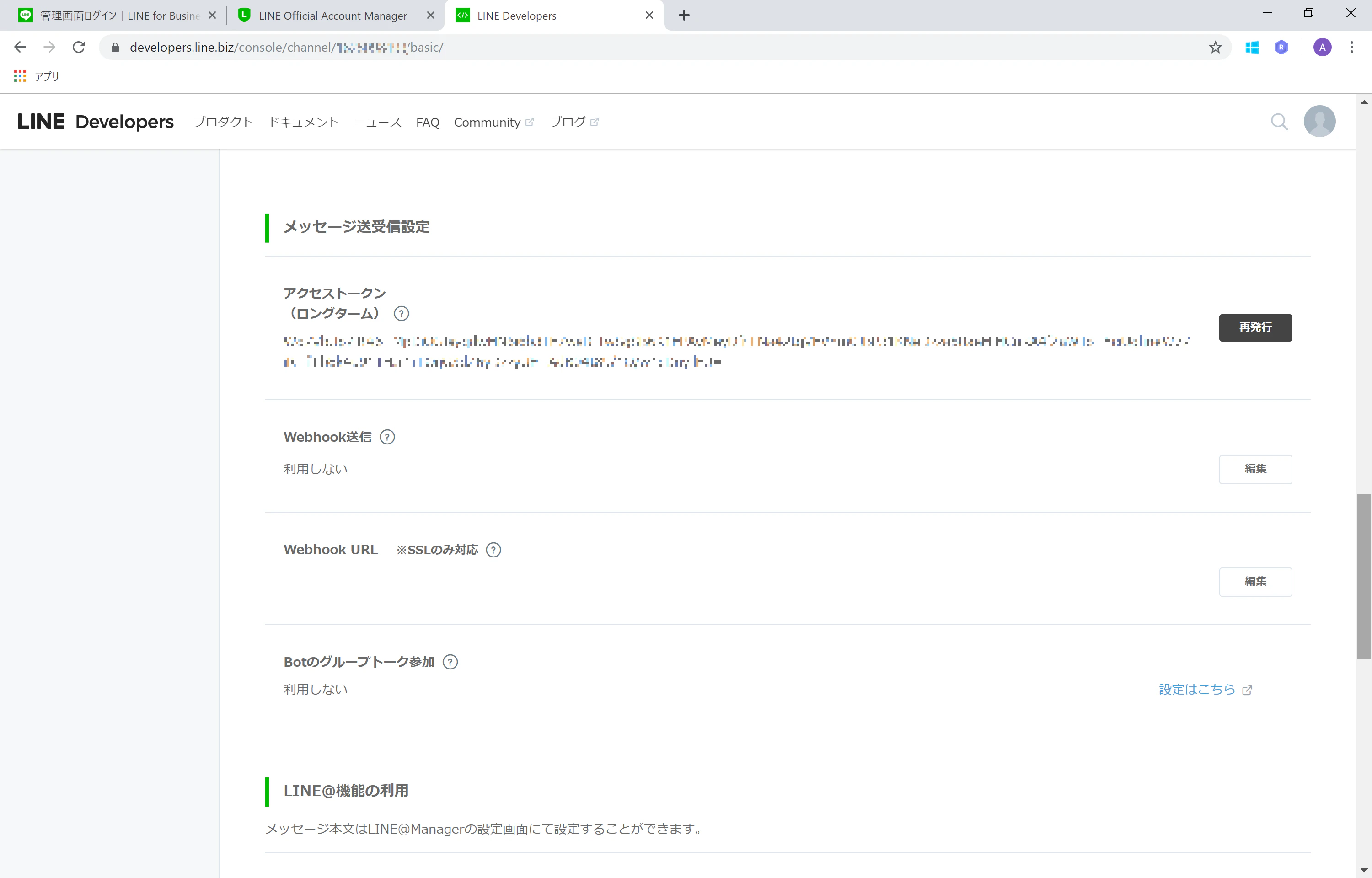Click the Windows extension icon in toolbar
The image size is (1372, 878).
[1252, 47]
